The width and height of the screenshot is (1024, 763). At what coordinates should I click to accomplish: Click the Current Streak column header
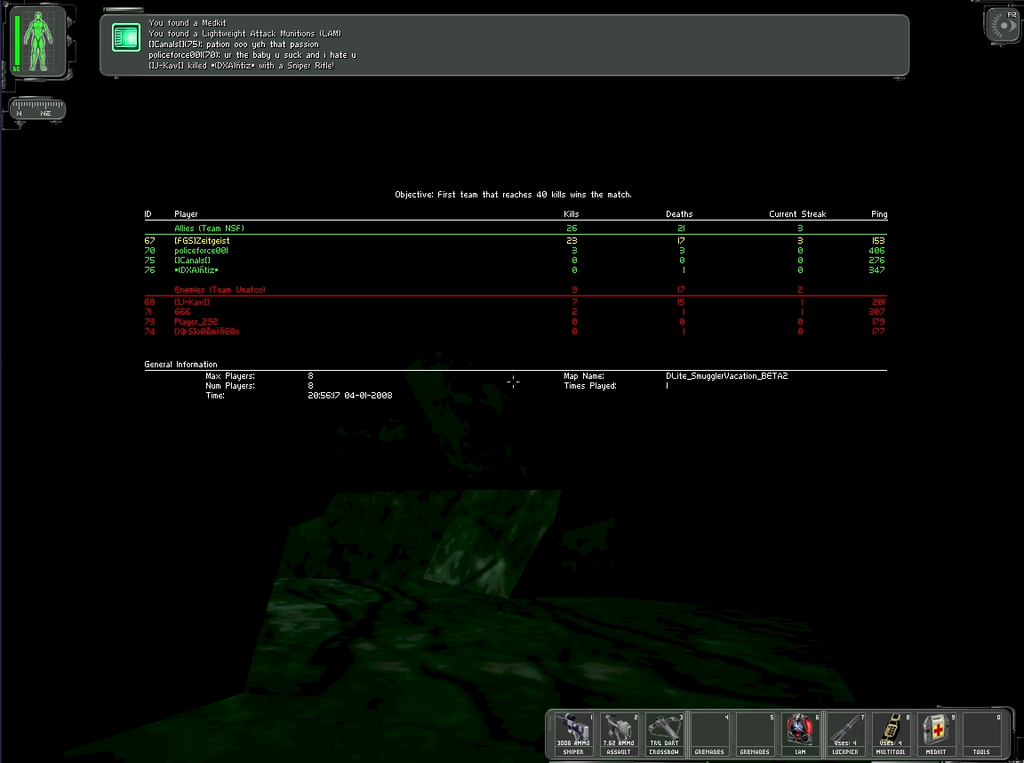(x=797, y=214)
